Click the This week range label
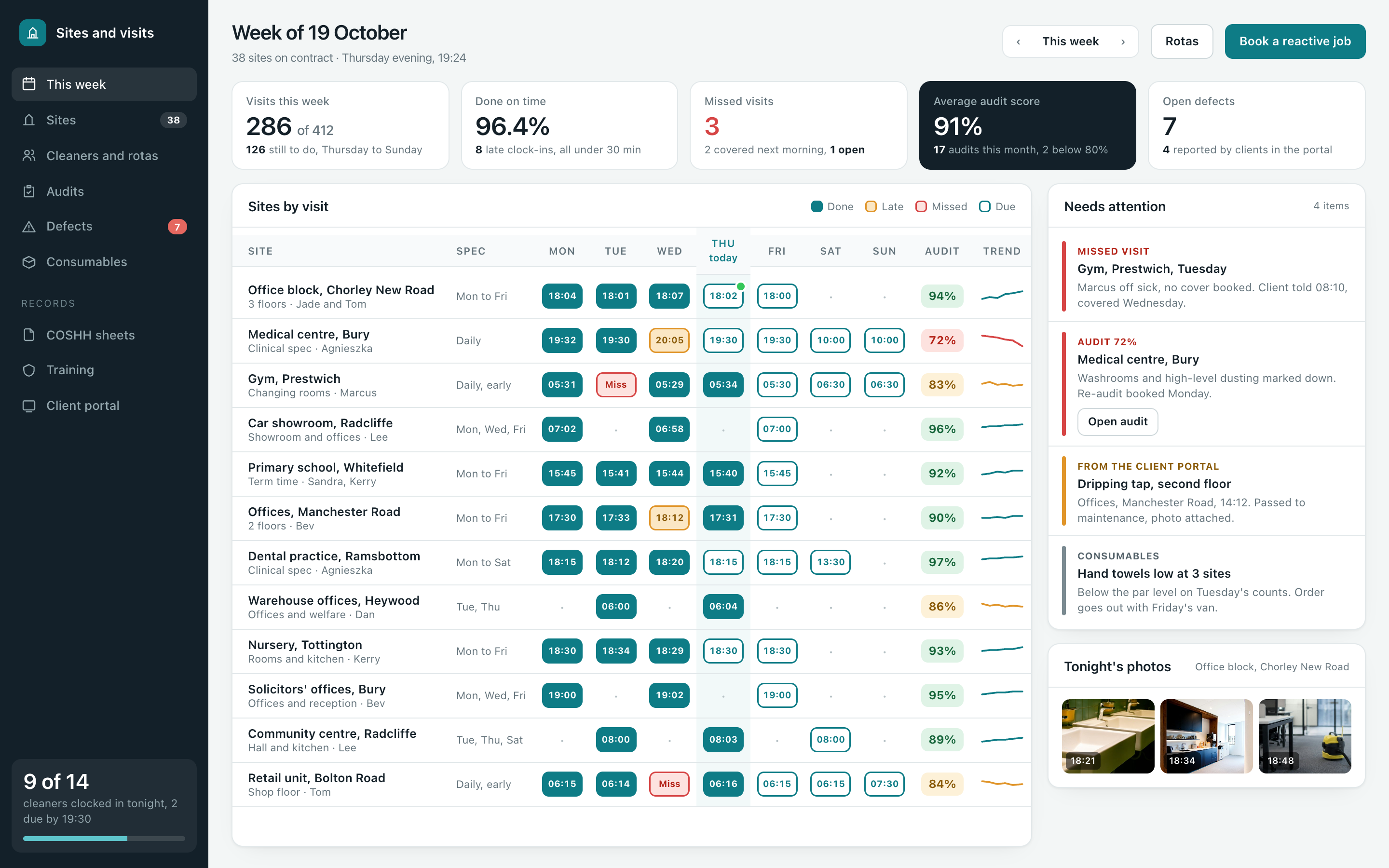The width and height of the screenshot is (1389, 868). click(1071, 41)
